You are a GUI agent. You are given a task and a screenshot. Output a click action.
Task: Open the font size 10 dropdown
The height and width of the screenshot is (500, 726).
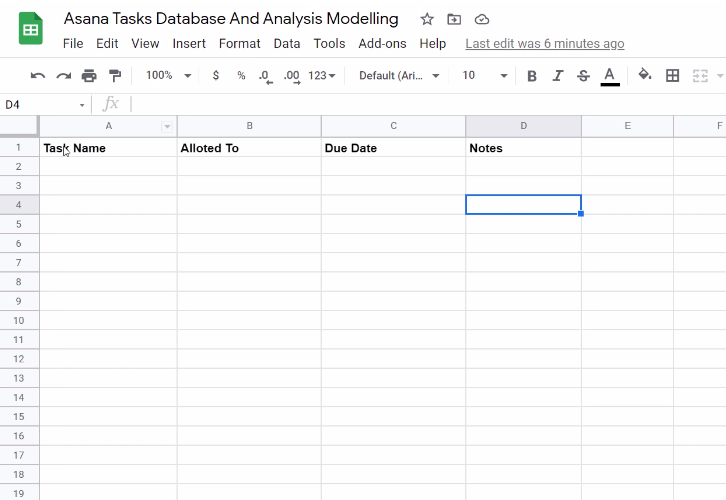tap(485, 75)
